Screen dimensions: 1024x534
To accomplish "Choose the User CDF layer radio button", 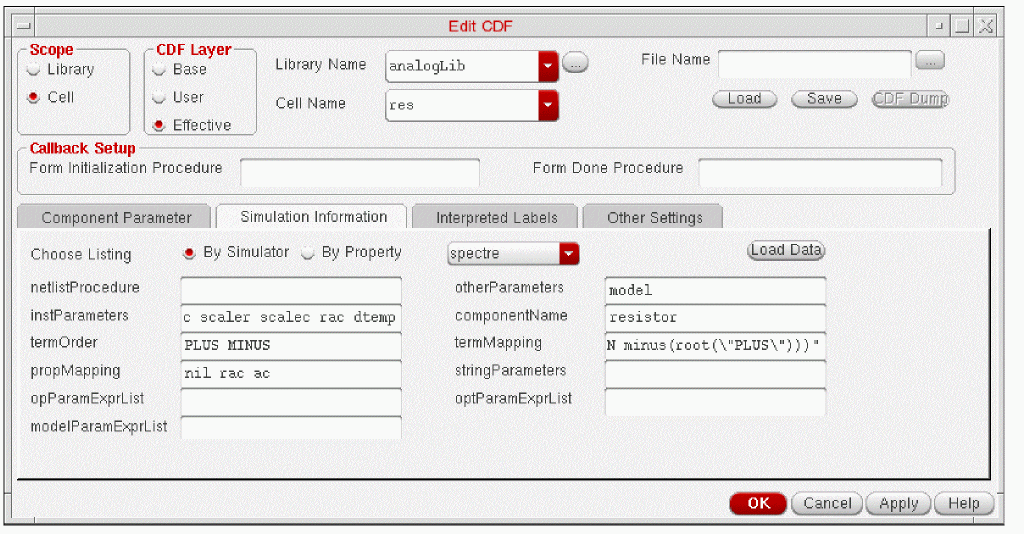I will pyautogui.click(x=159, y=98).
